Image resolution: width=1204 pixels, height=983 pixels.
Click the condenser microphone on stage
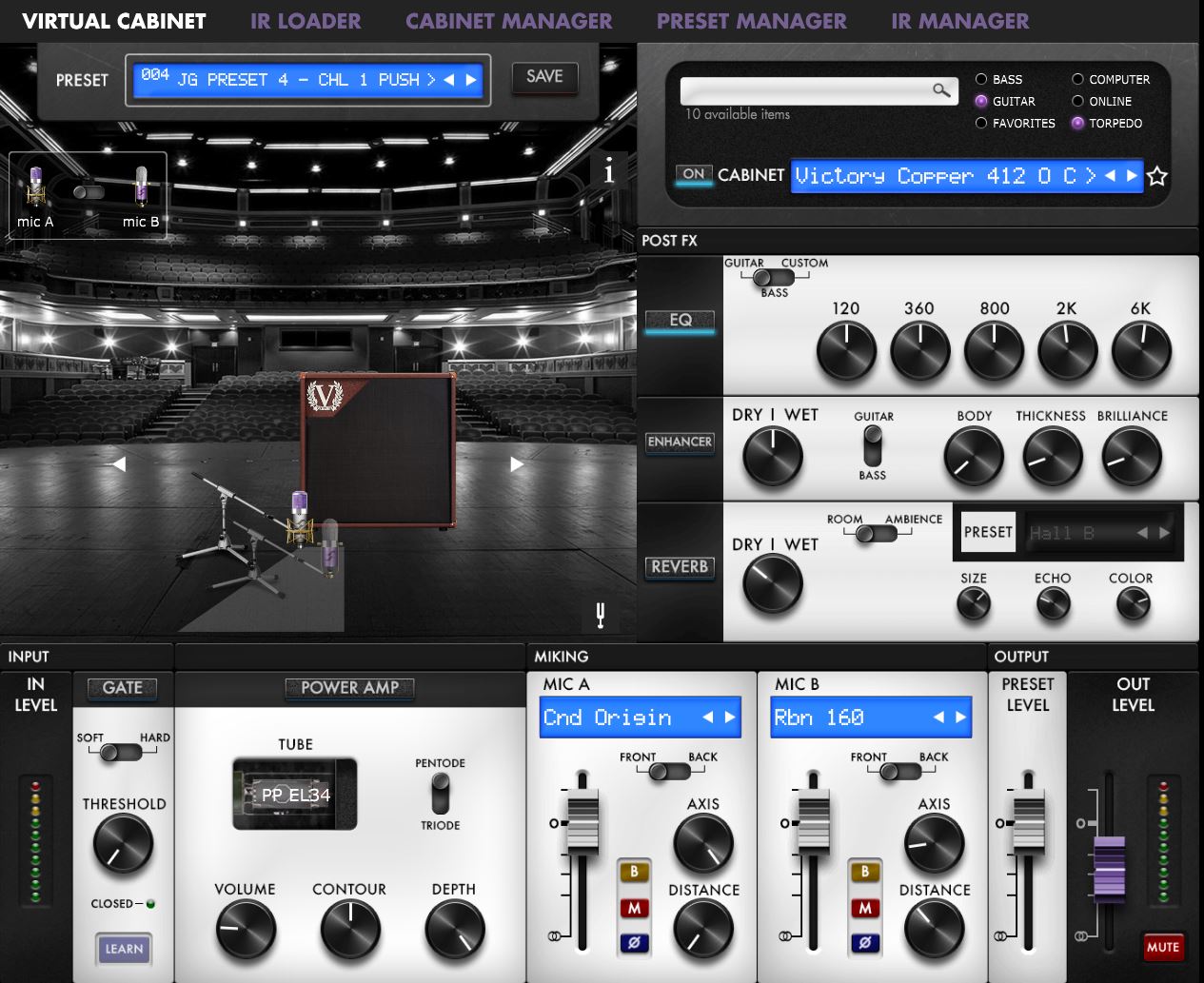[300, 519]
